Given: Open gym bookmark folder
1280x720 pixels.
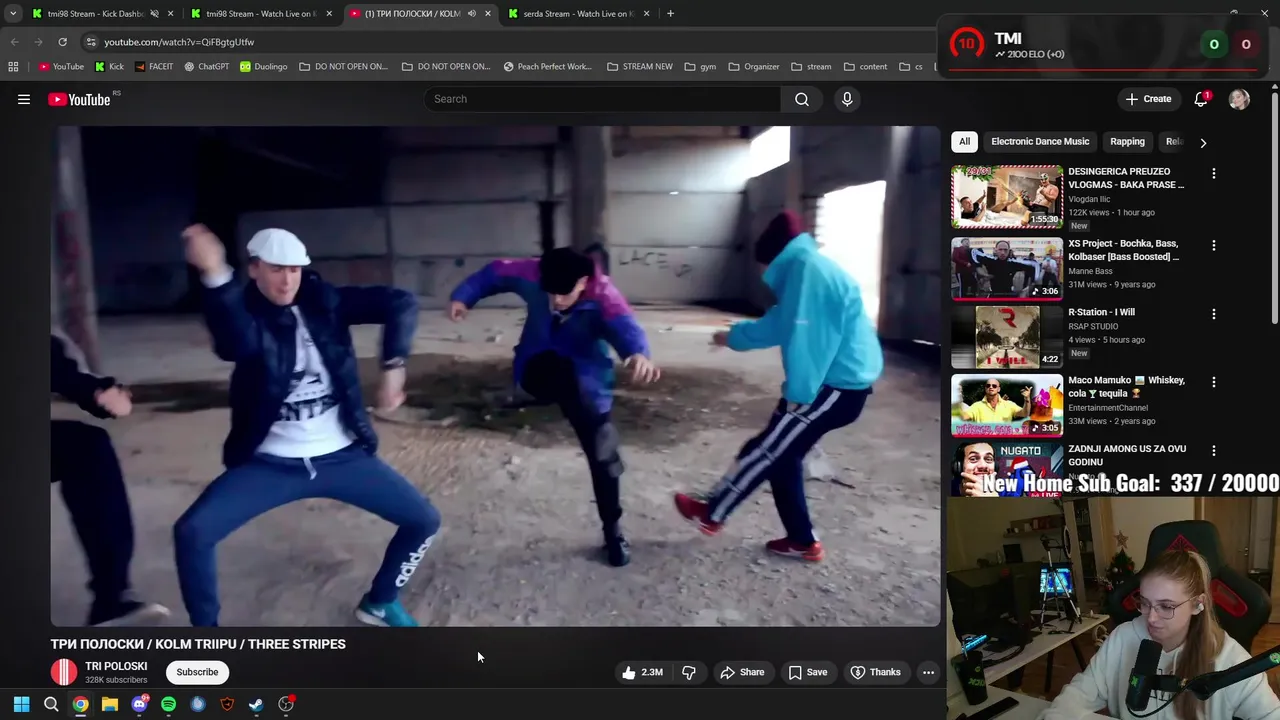Looking at the screenshot, I should [700, 67].
